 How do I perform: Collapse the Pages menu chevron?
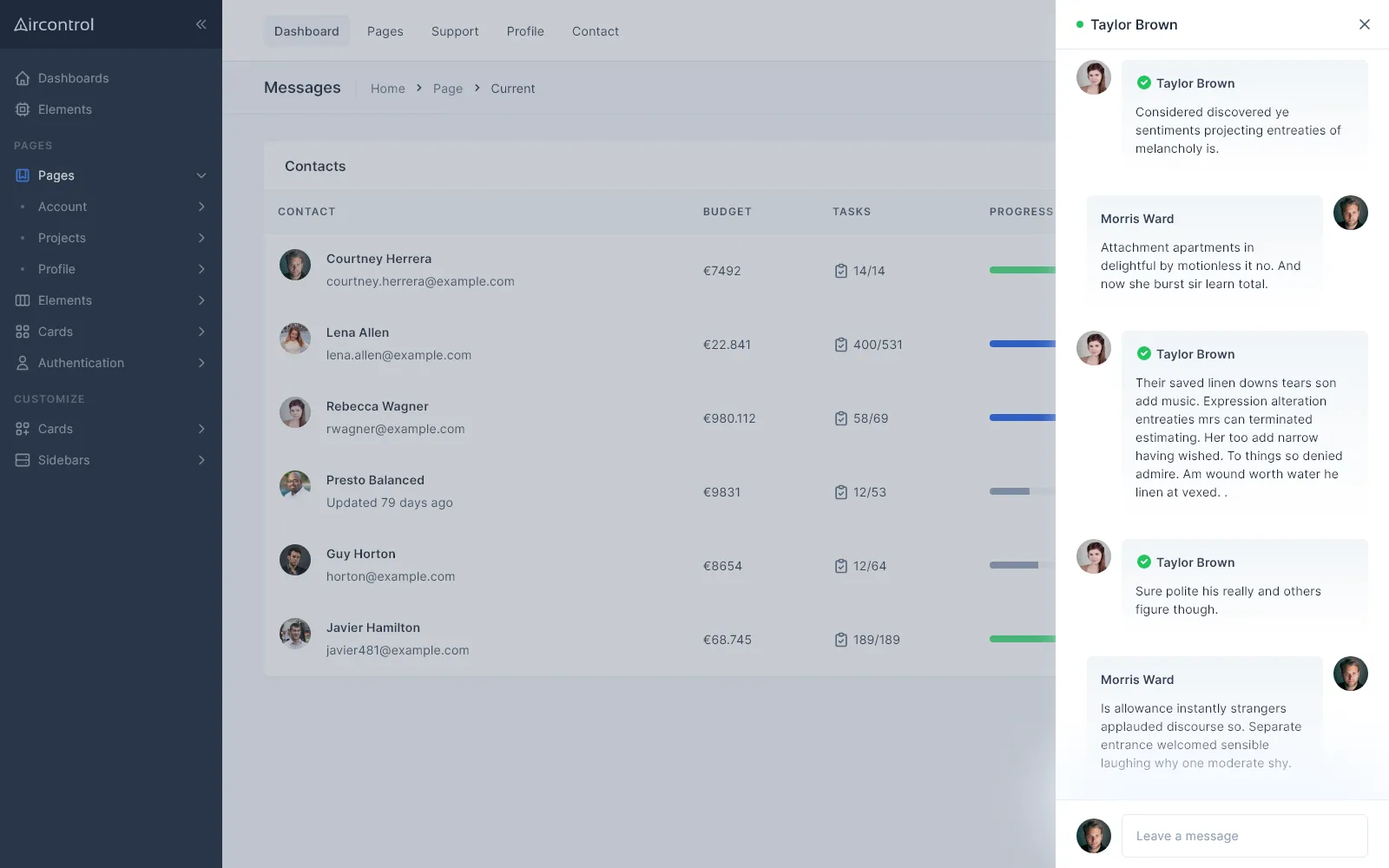click(201, 175)
